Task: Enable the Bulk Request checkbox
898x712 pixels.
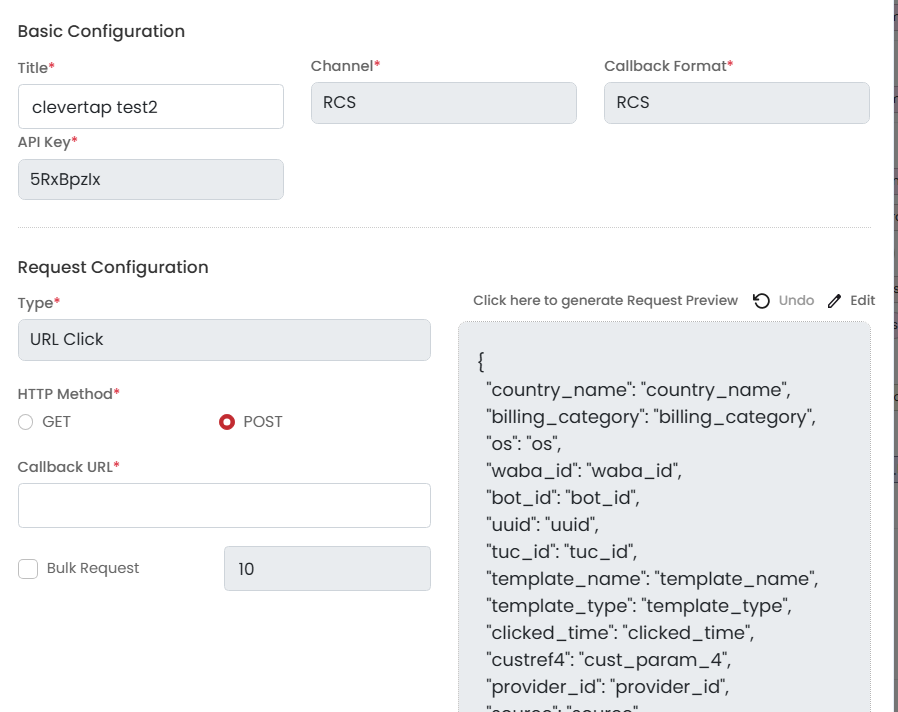Action: click(28, 569)
